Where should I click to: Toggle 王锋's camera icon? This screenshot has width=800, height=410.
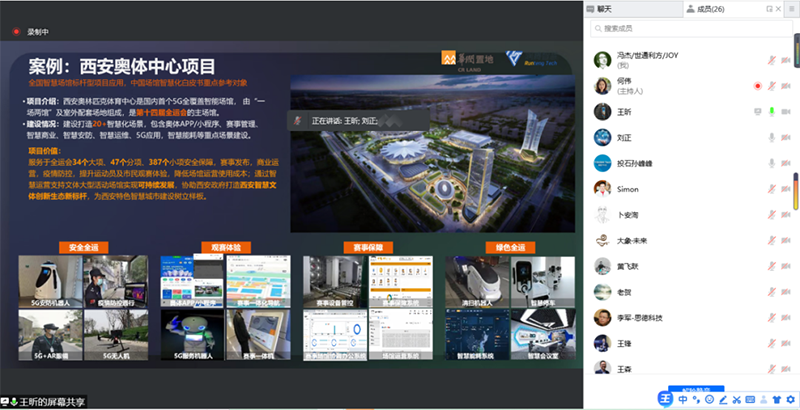click(x=786, y=343)
